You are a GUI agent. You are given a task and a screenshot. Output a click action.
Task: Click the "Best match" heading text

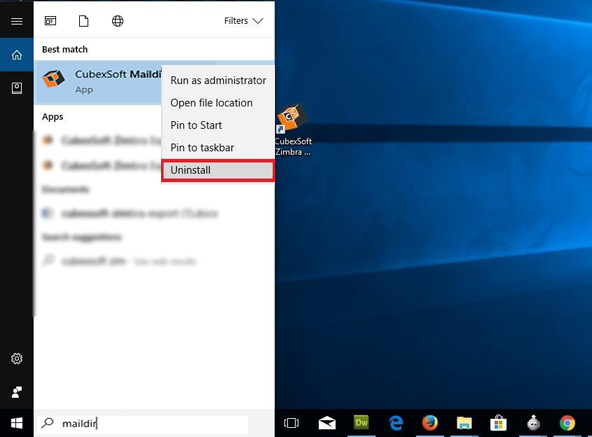coord(65,49)
